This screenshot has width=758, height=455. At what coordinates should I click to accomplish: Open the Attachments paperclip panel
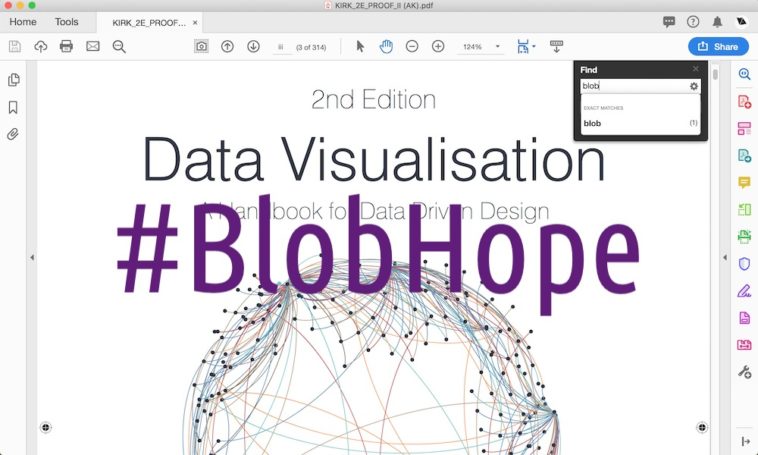pos(14,133)
